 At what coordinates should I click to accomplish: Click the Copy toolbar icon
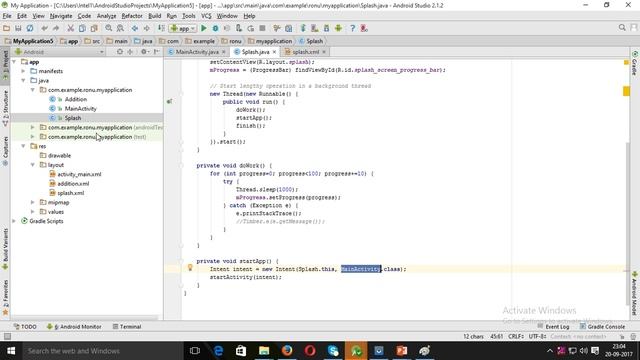82,28
